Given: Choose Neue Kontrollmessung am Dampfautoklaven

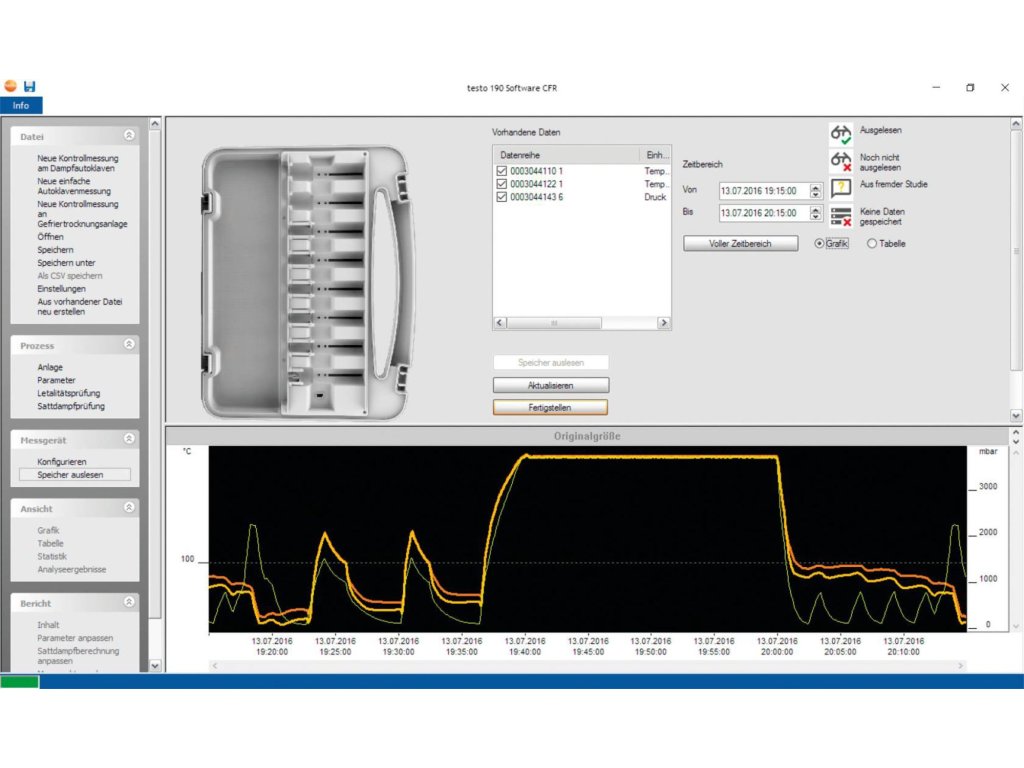Looking at the screenshot, I should tap(78, 163).
